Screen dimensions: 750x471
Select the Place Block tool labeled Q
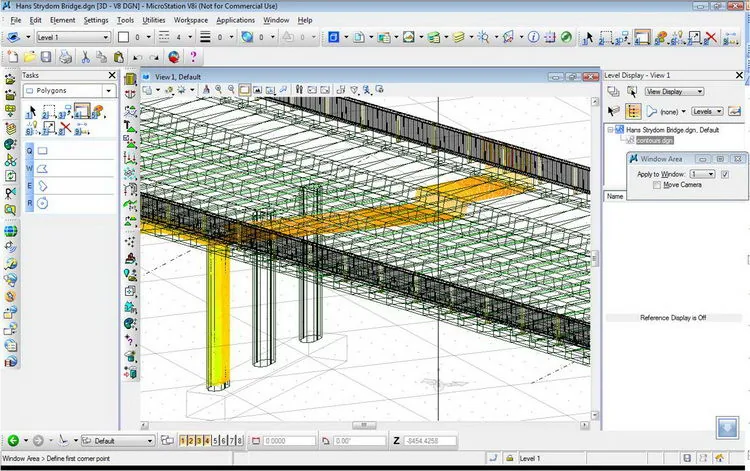tap(43, 151)
